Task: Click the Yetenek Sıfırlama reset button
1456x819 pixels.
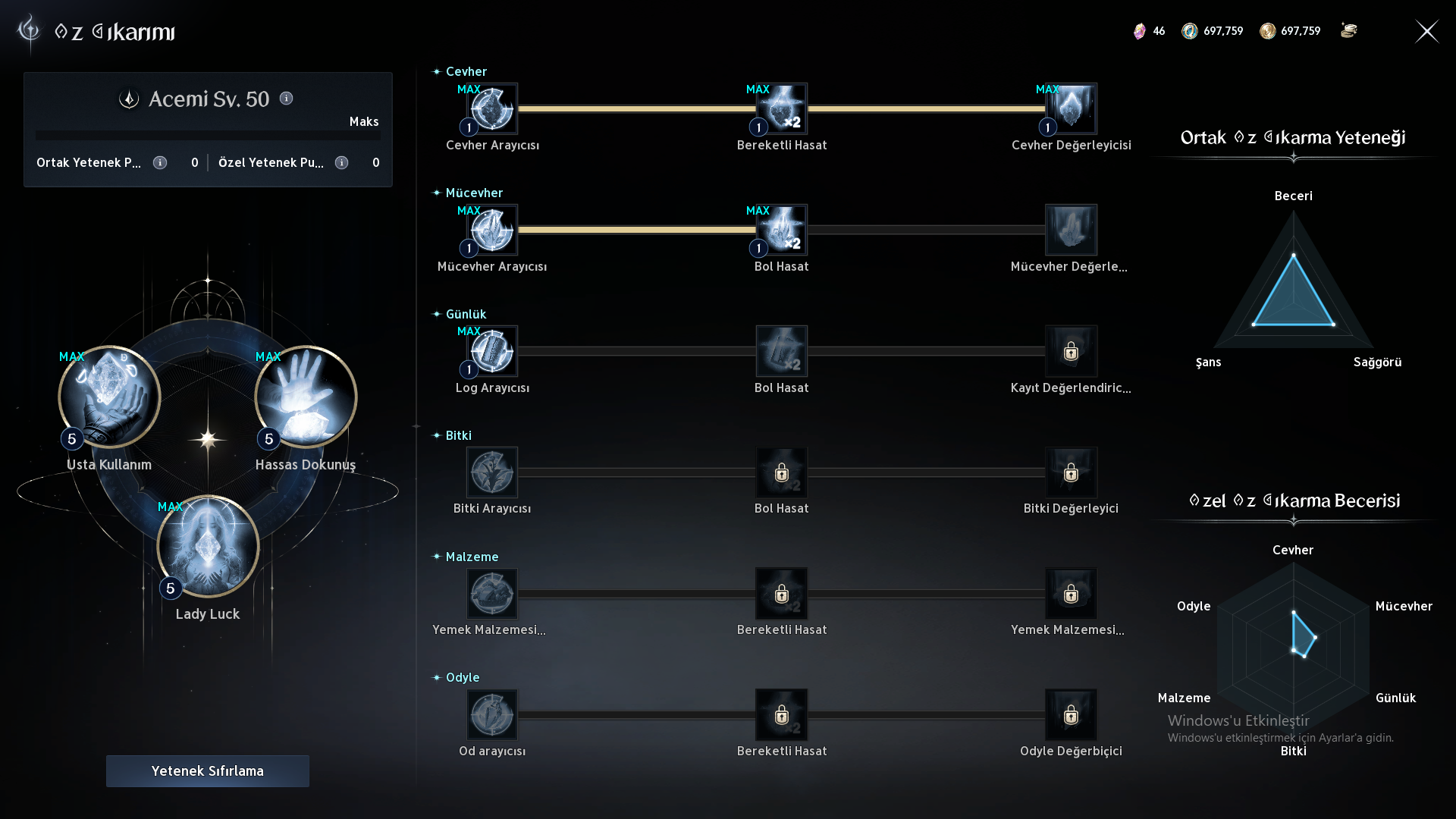Action: [208, 770]
